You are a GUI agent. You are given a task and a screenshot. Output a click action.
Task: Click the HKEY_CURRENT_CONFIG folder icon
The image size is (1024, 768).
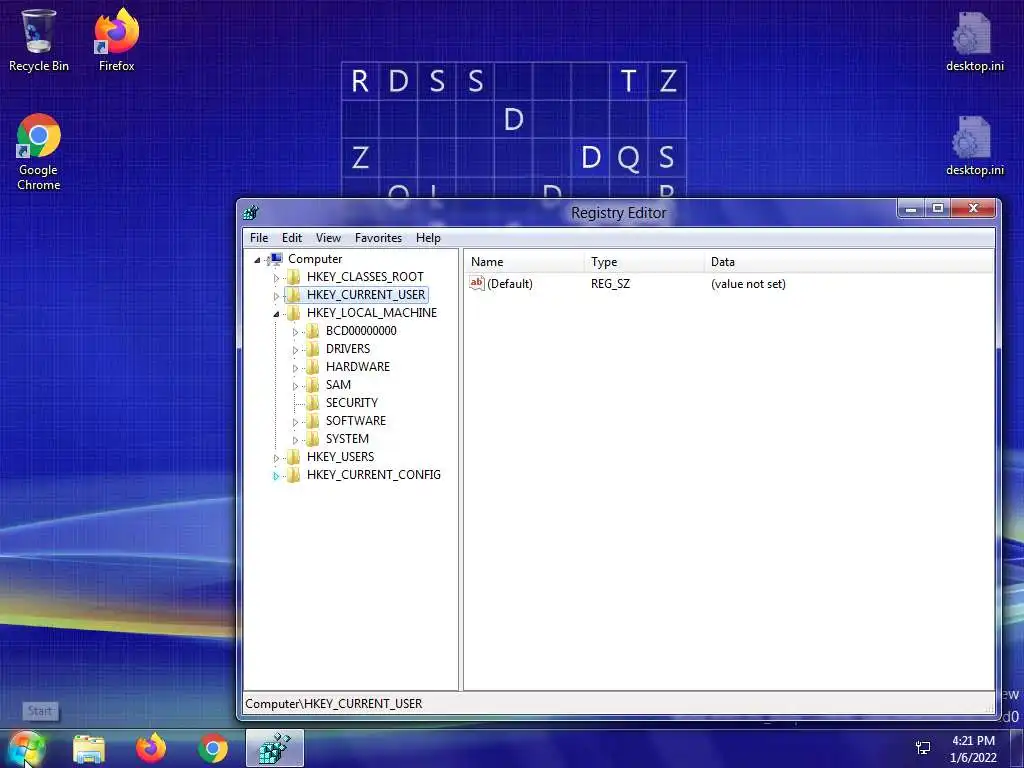(x=294, y=475)
